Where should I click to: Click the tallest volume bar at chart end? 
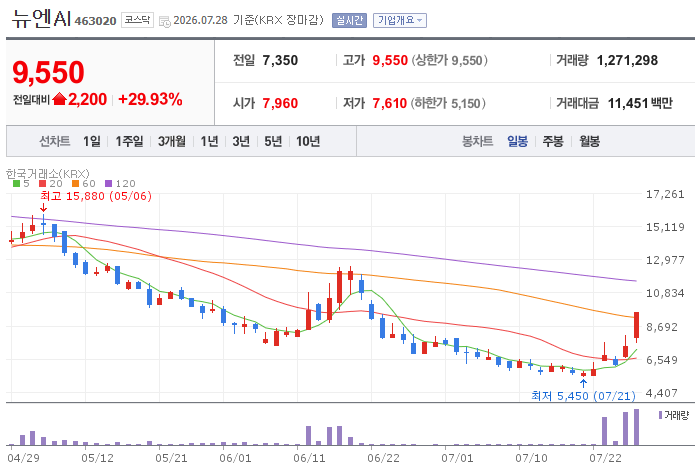pyautogui.click(x=636, y=427)
